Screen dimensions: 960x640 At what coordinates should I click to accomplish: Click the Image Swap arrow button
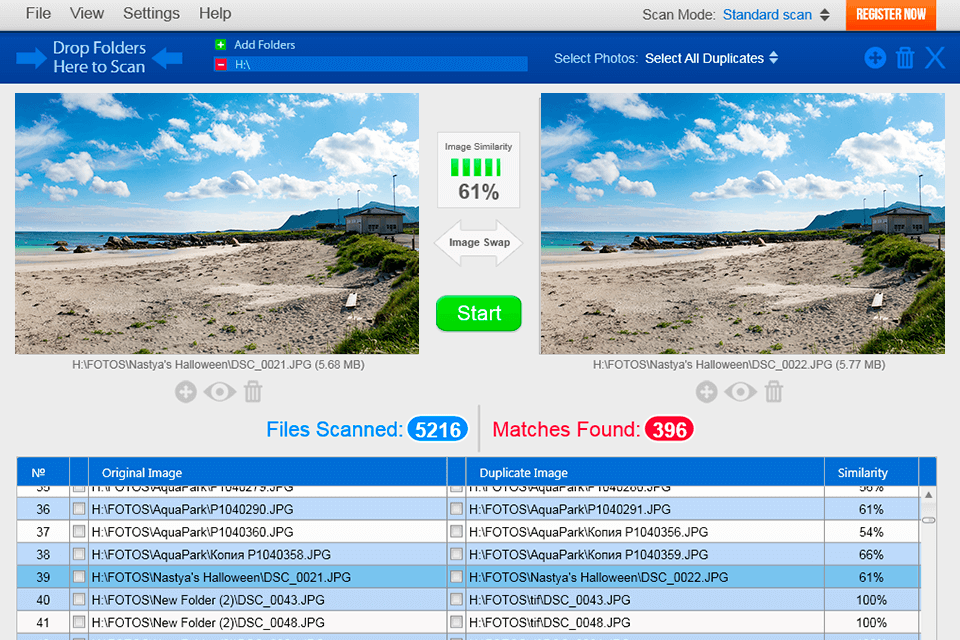tap(479, 243)
